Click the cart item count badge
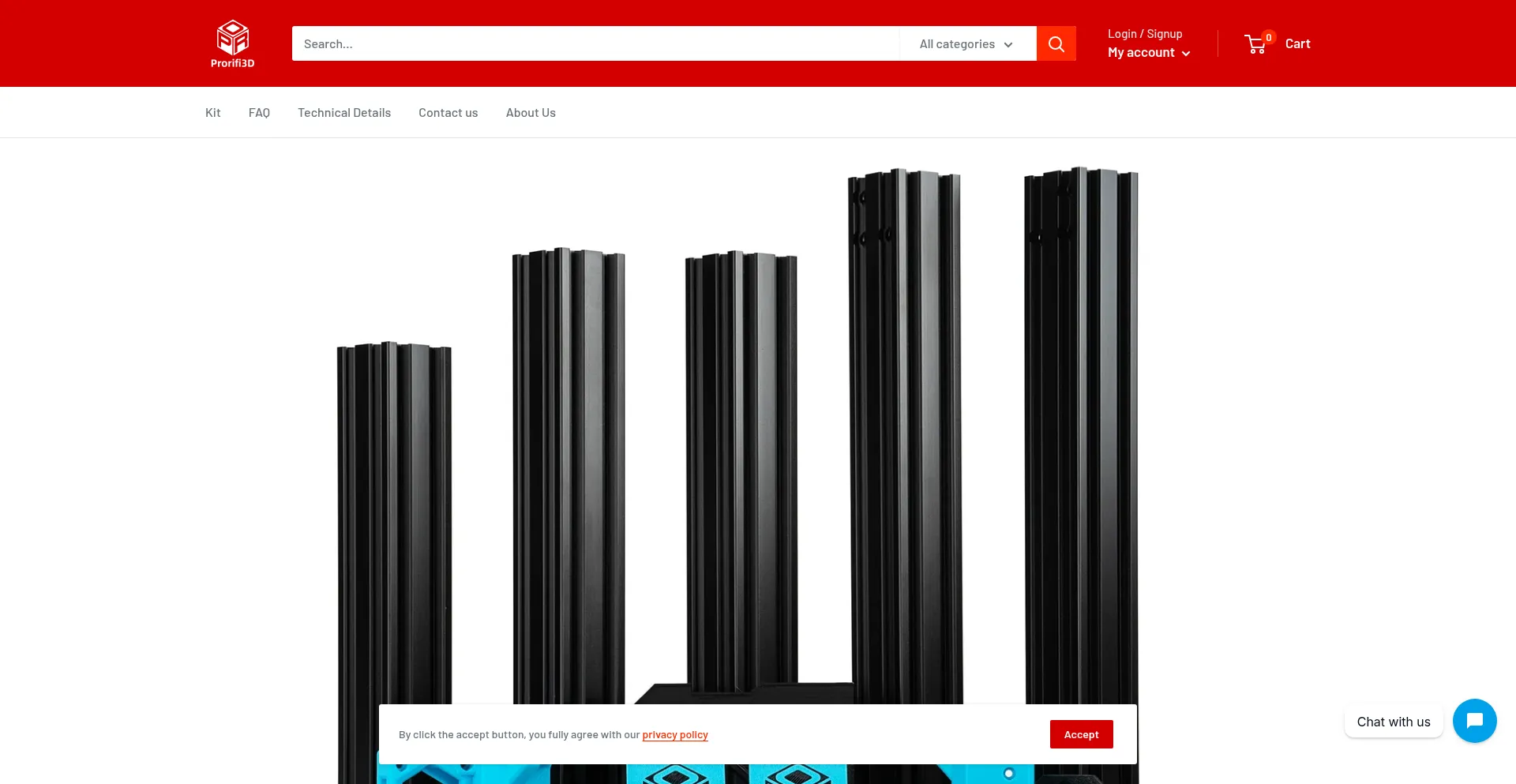 point(1268,36)
